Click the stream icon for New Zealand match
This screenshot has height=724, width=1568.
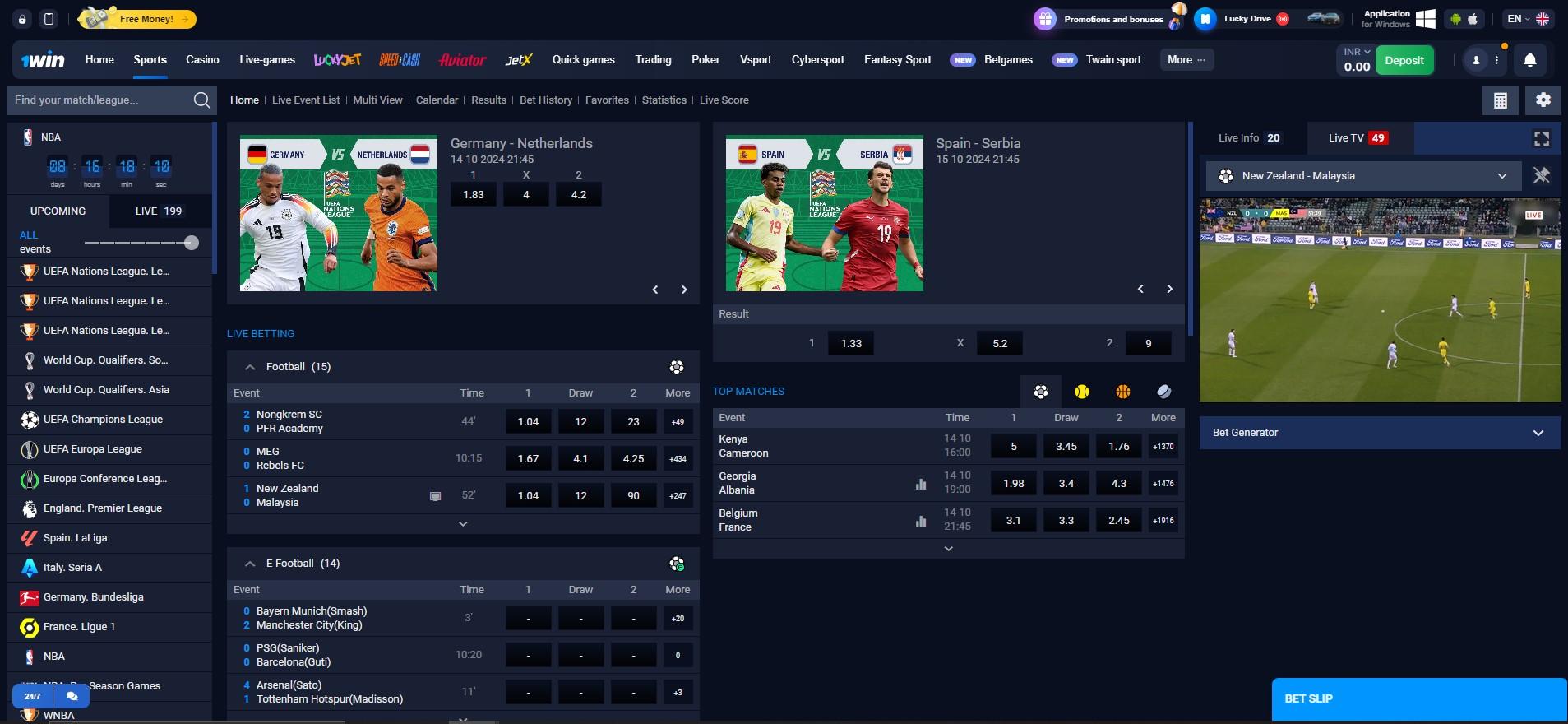[435, 496]
